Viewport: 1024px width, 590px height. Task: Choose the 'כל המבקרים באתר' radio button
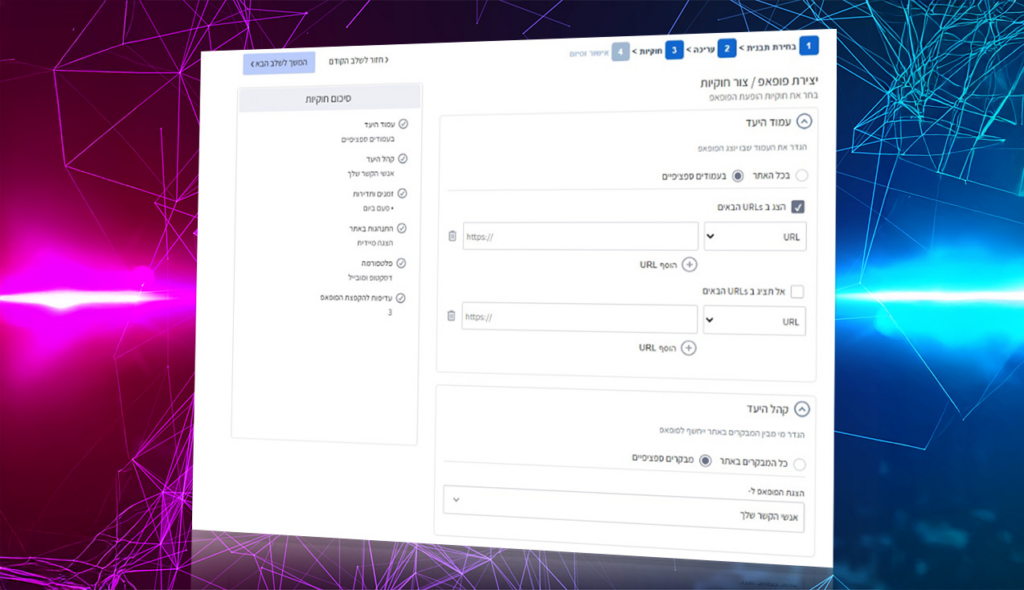[798, 464]
